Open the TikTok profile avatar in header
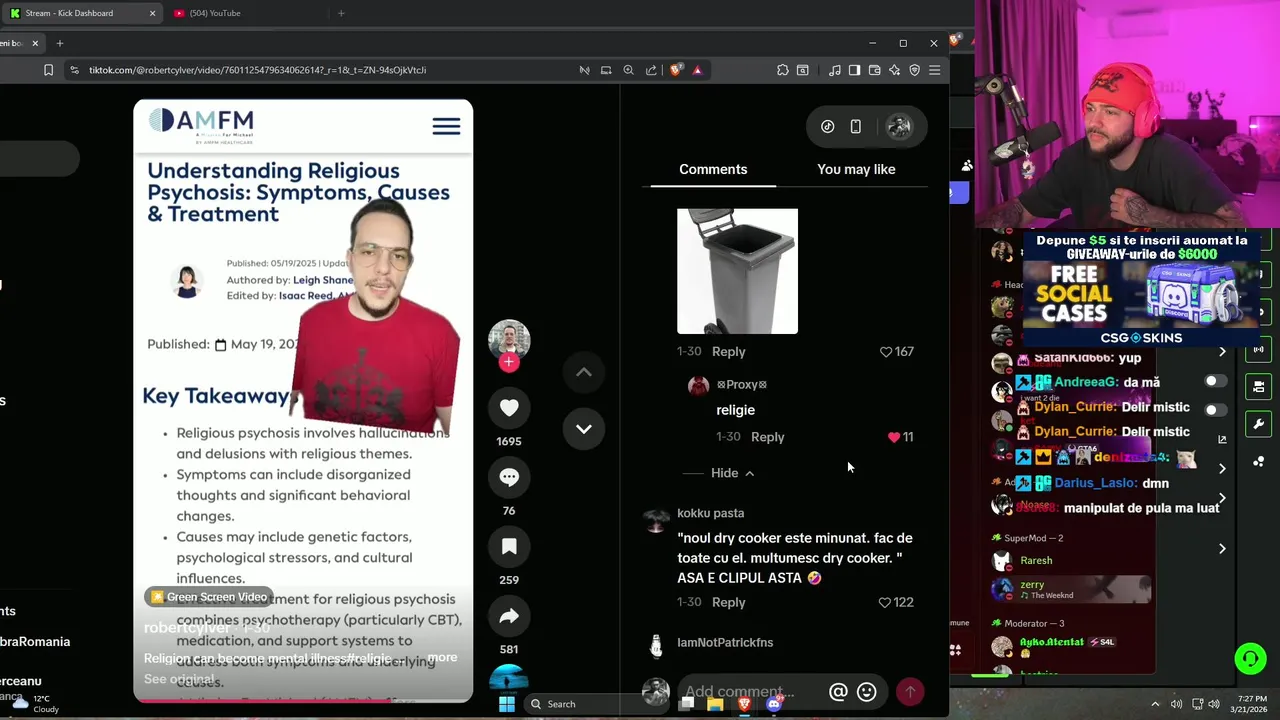 [x=899, y=126]
